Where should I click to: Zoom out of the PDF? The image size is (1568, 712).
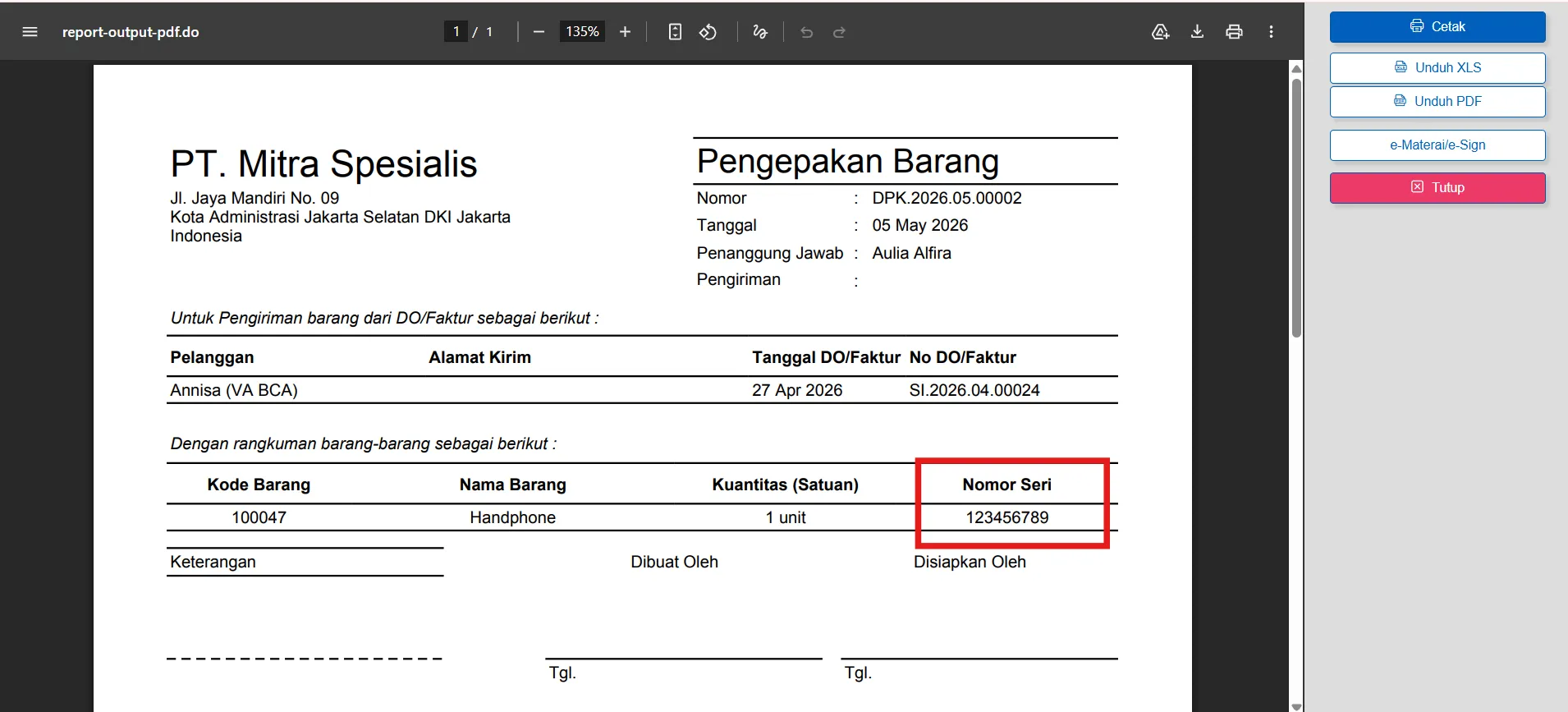click(x=539, y=32)
